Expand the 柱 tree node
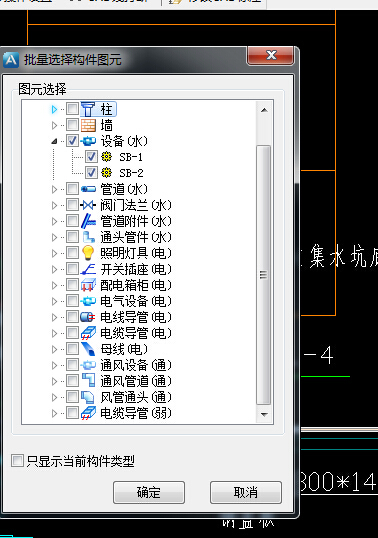 pos(54,109)
